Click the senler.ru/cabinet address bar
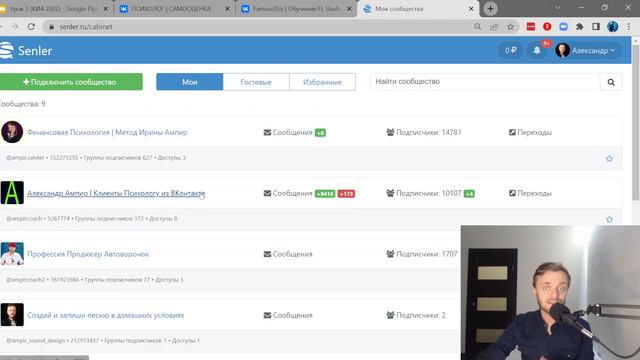 (261, 27)
